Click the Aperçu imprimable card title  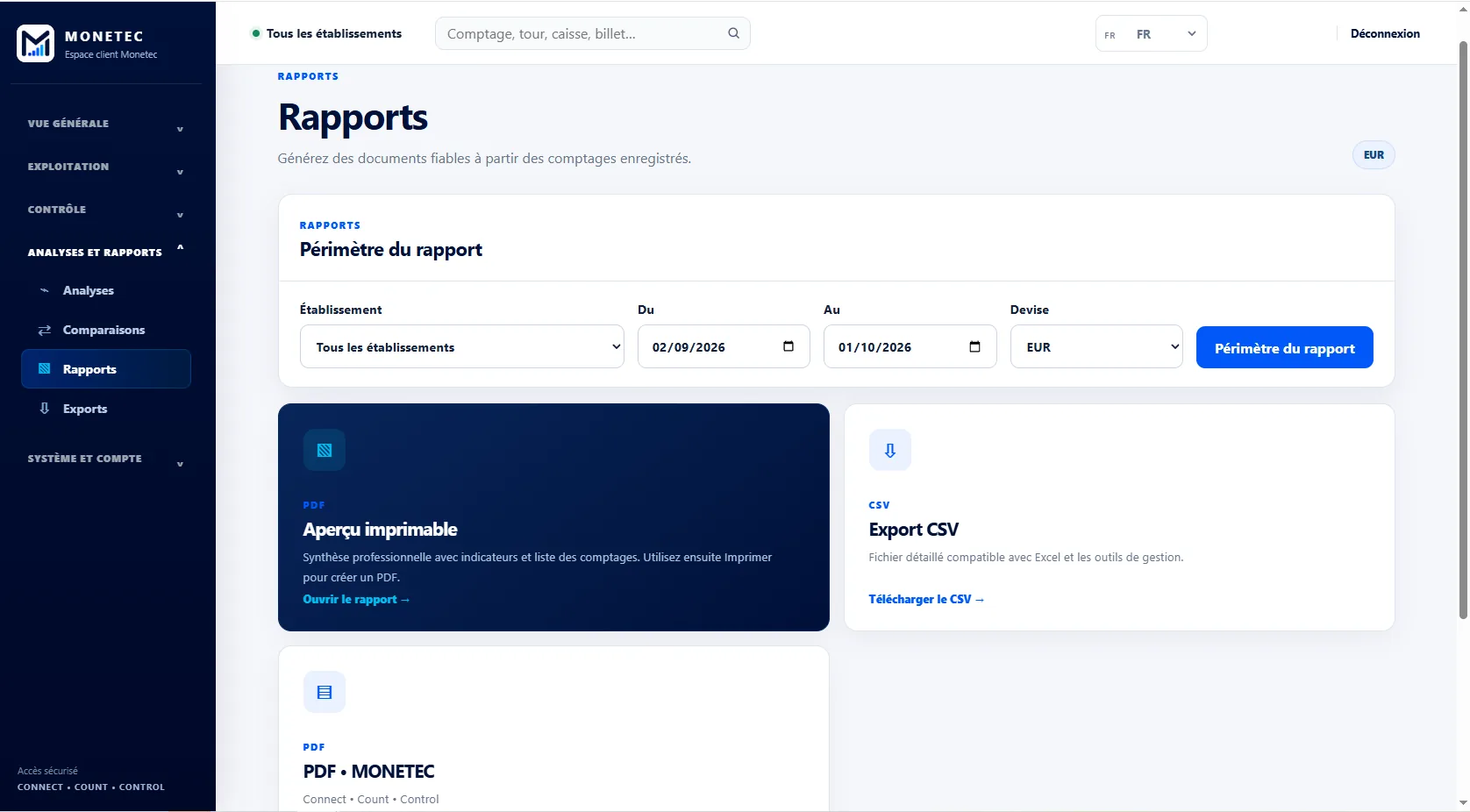click(x=380, y=530)
